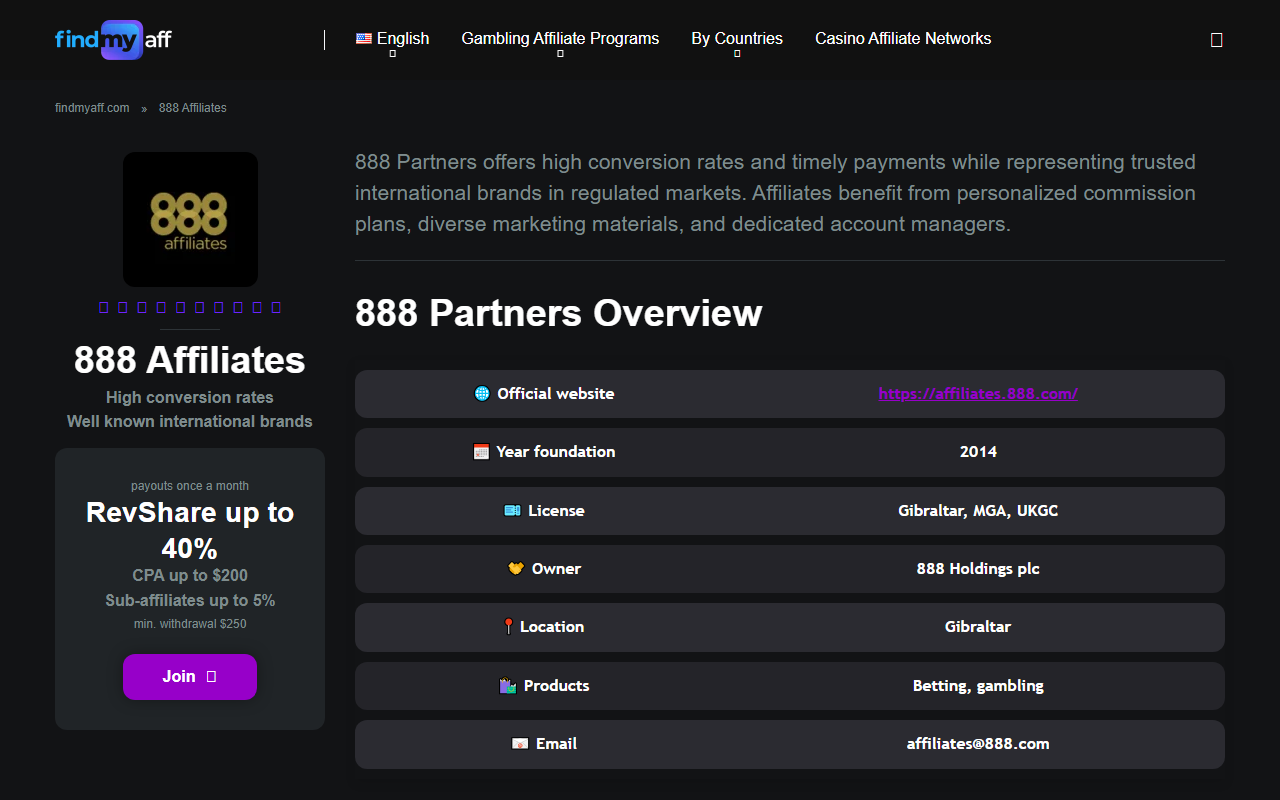Image resolution: width=1280 pixels, height=800 pixels.
Task: Click the 888 affiliates logo image
Action: click(190, 219)
